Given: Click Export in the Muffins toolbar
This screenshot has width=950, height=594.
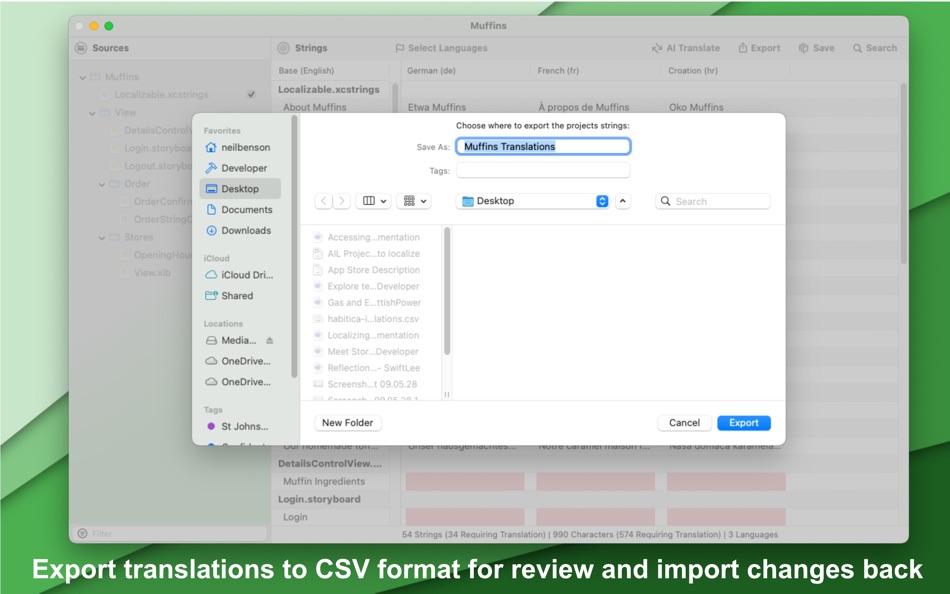Looking at the screenshot, I should click(759, 48).
